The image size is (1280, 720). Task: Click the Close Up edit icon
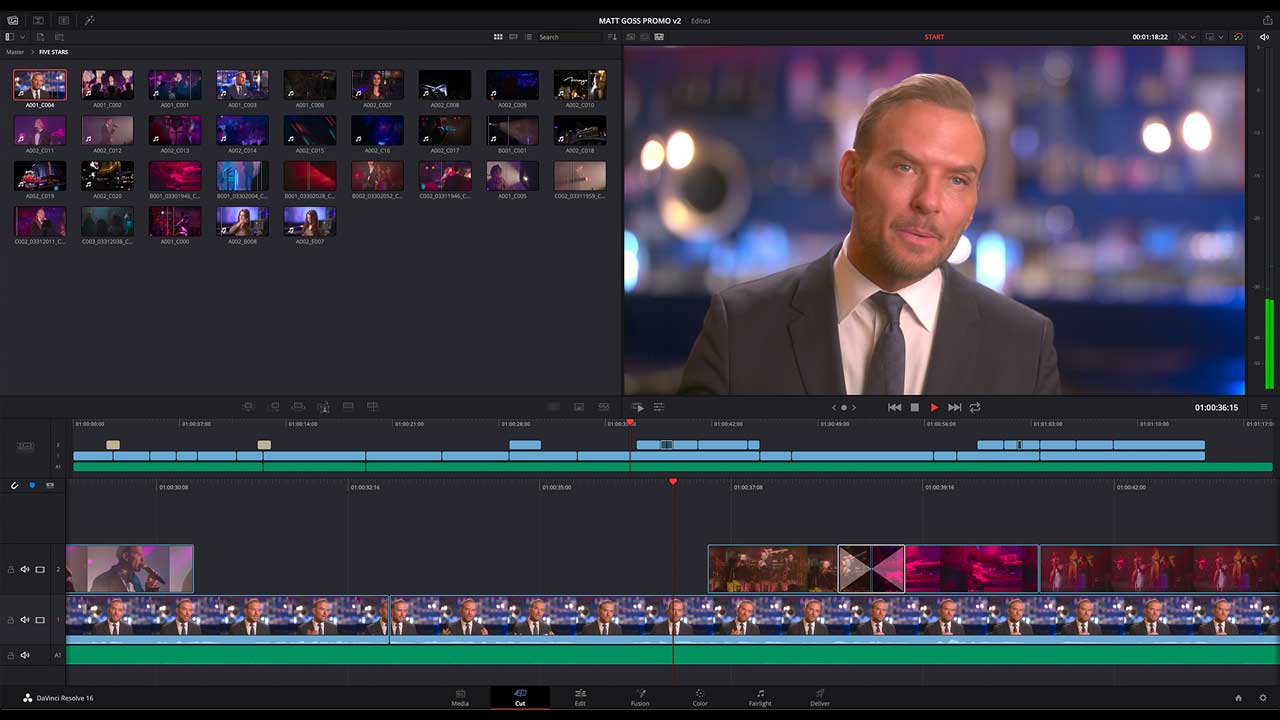pyautogui.click(x=323, y=407)
